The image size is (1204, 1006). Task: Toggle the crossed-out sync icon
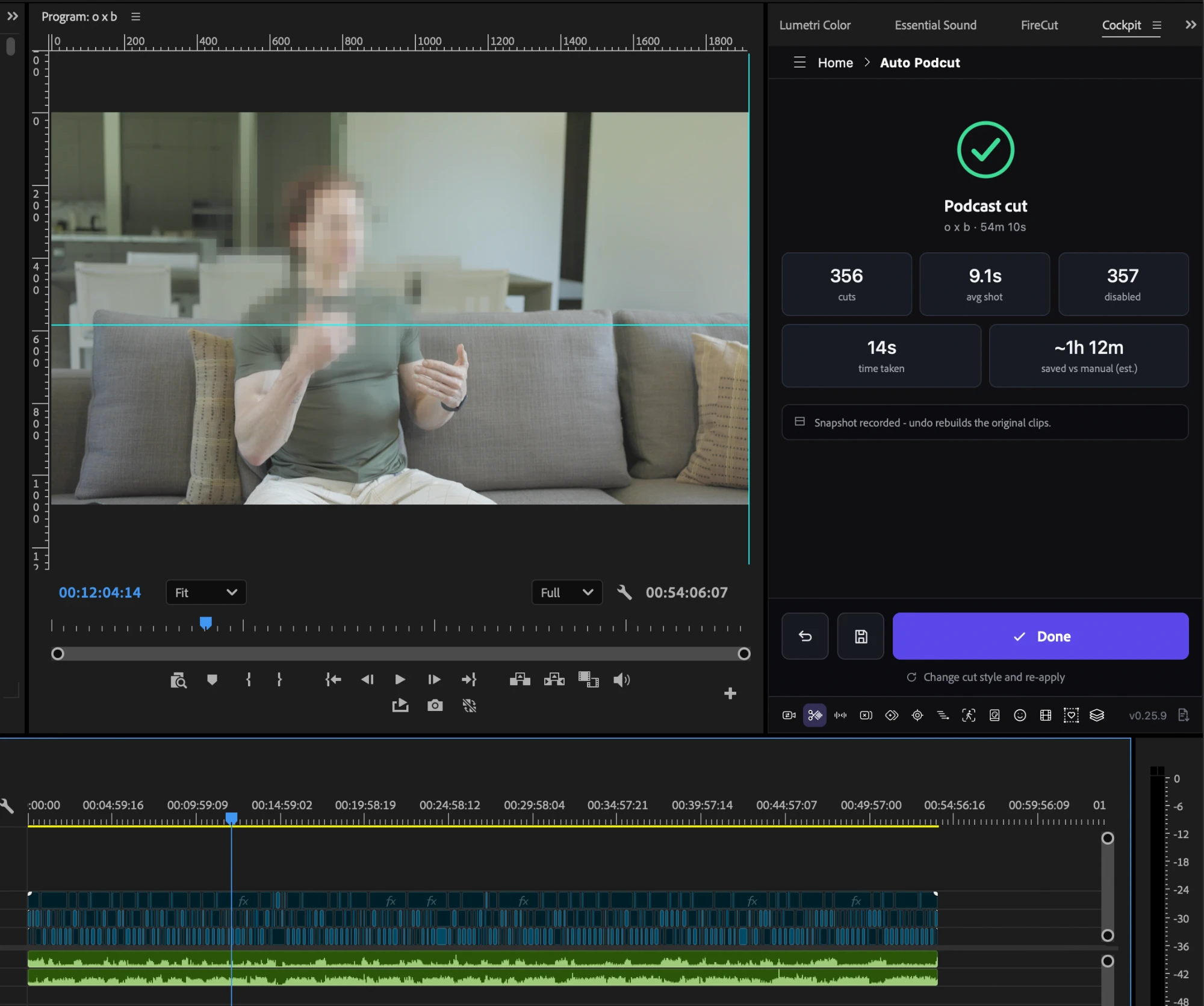[470, 706]
